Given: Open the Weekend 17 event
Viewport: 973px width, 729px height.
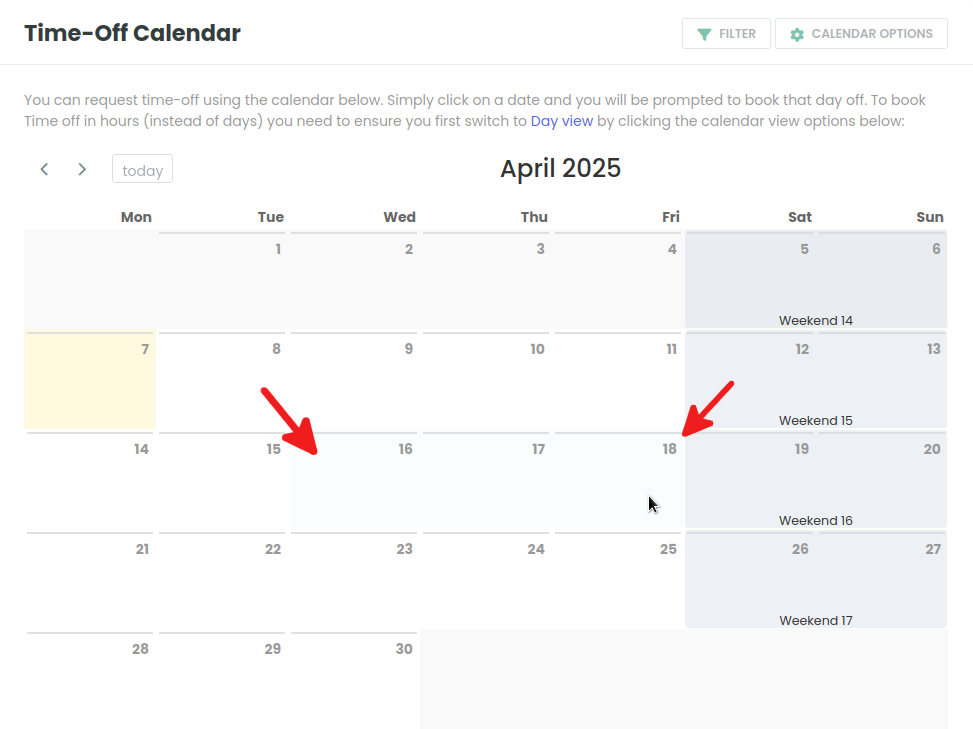Looking at the screenshot, I should tap(815, 620).
